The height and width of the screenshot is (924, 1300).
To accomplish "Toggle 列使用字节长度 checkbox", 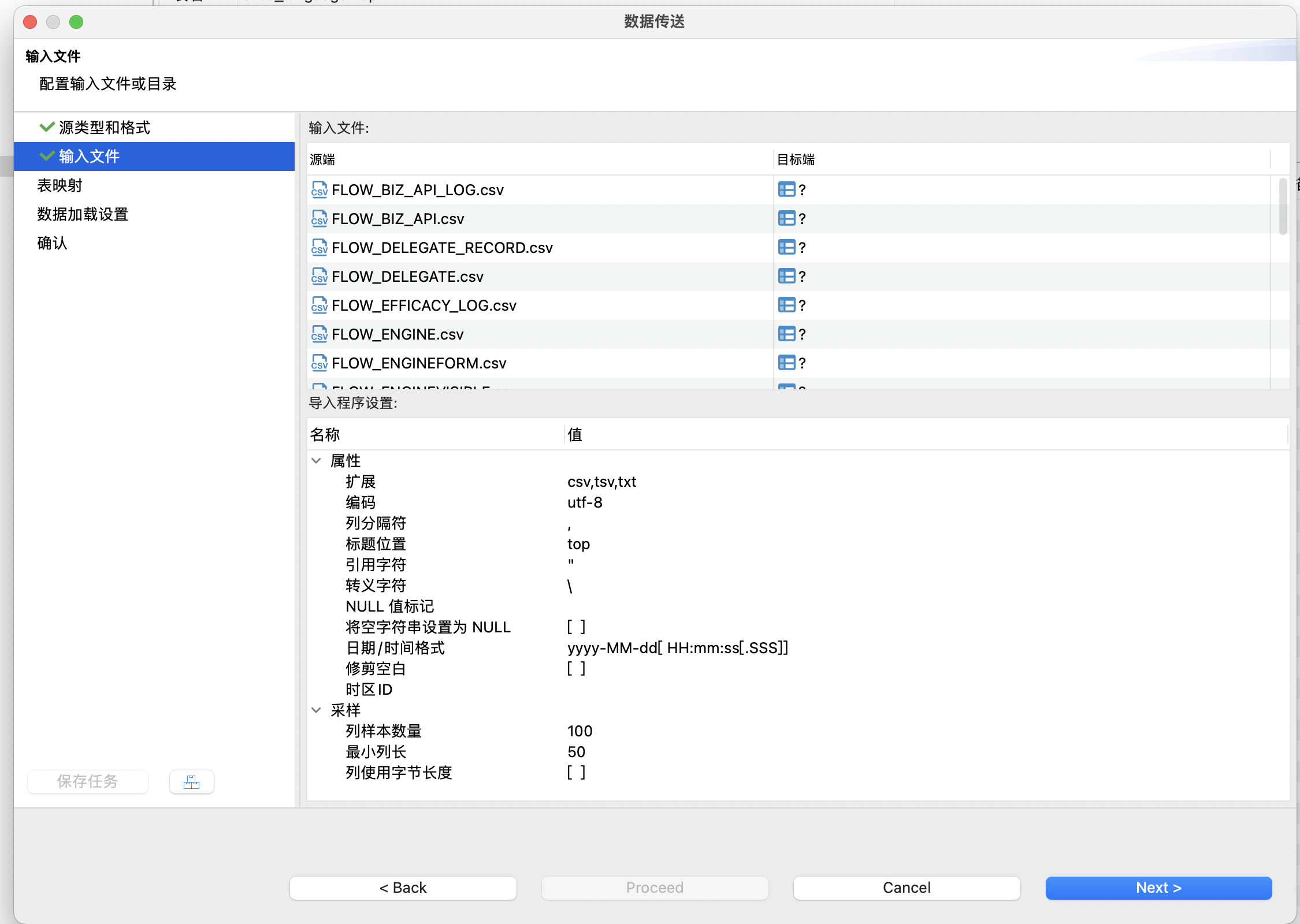I will coord(576,772).
